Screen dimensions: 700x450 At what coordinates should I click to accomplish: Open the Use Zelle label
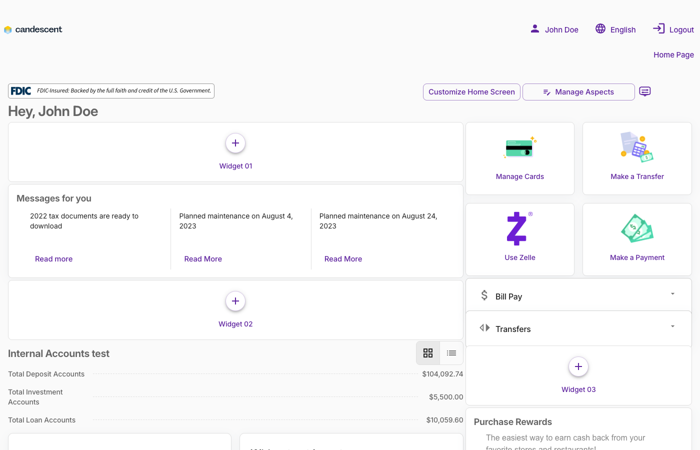point(520,258)
